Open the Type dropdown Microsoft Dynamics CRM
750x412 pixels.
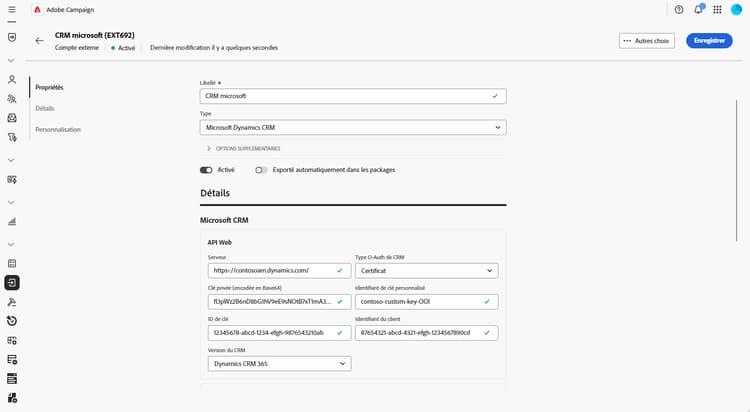tap(353, 127)
